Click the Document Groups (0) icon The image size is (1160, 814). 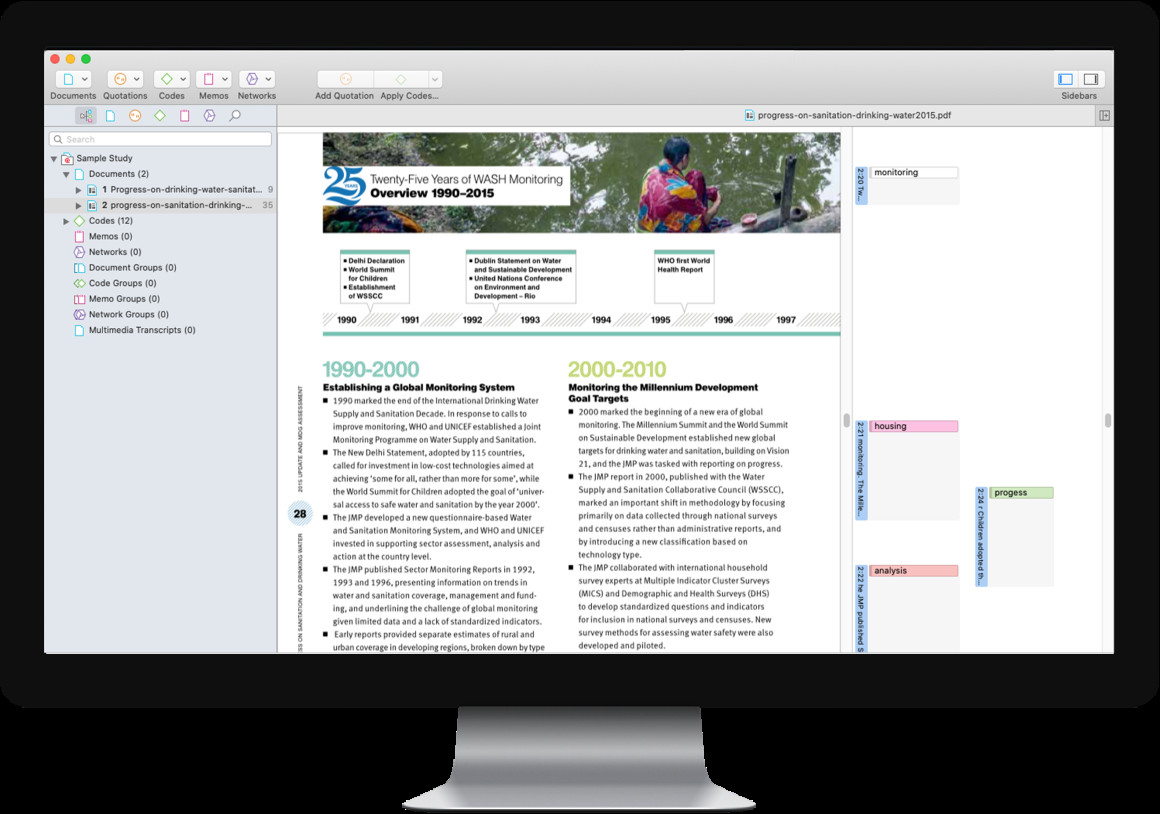pos(79,268)
